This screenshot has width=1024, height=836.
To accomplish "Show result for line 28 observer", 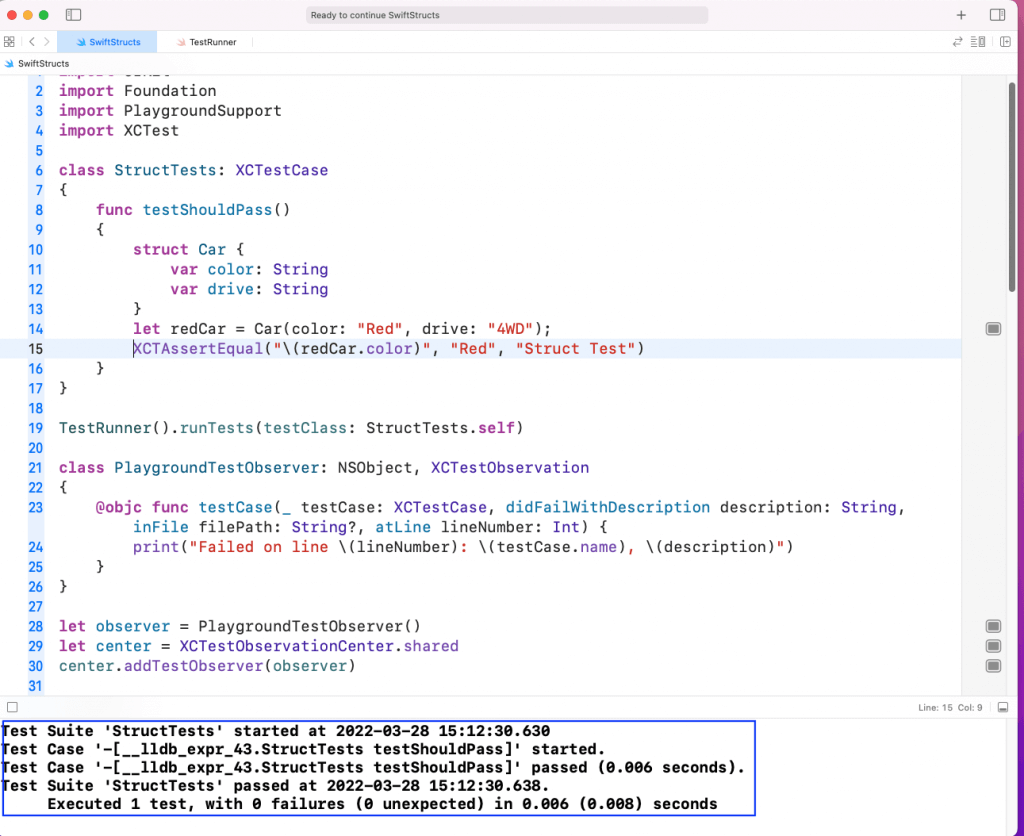I will pyautogui.click(x=993, y=627).
